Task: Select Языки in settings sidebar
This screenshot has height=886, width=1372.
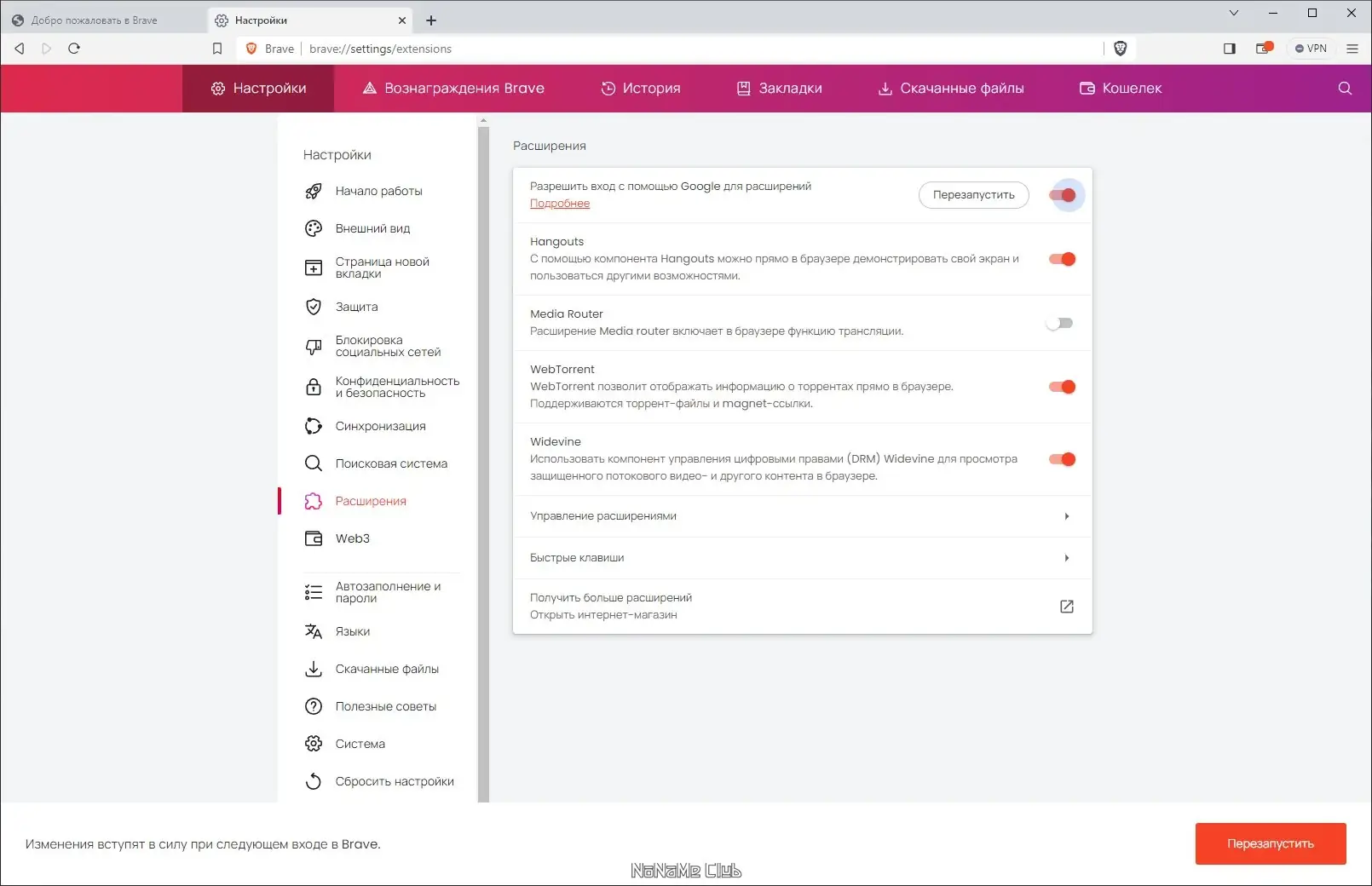Action: [x=353, y=631]
